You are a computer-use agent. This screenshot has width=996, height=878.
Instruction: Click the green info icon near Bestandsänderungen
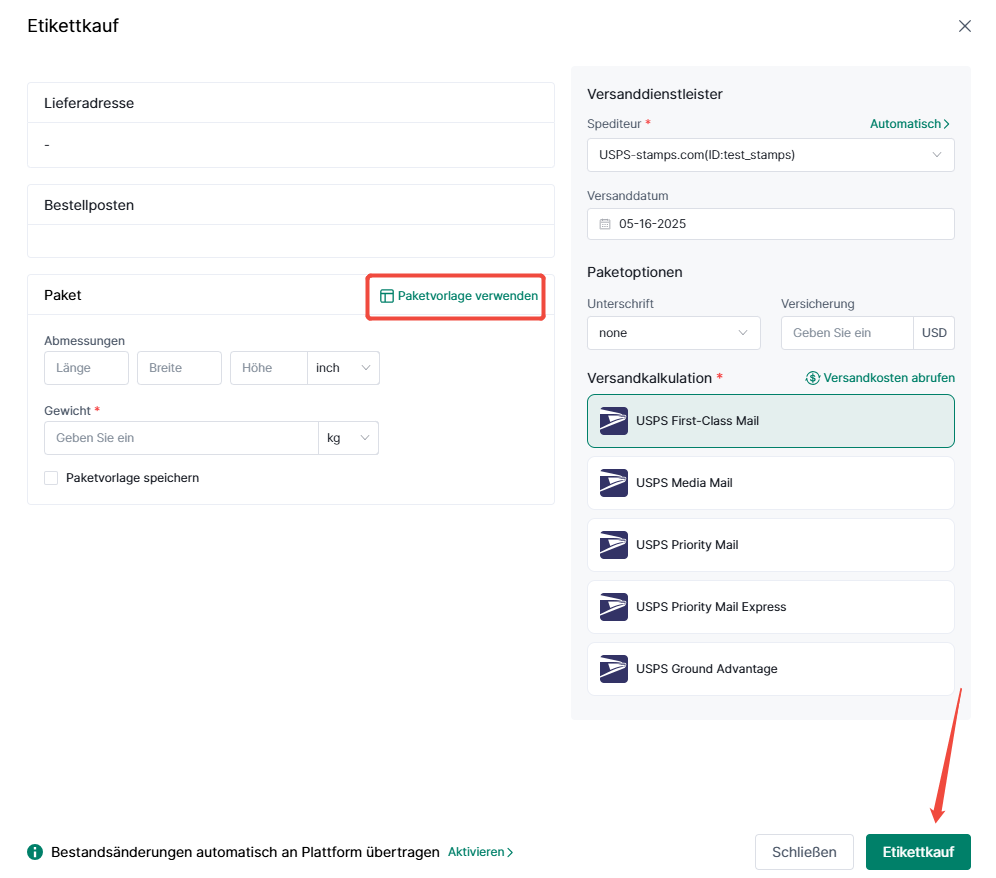(35, 852)
